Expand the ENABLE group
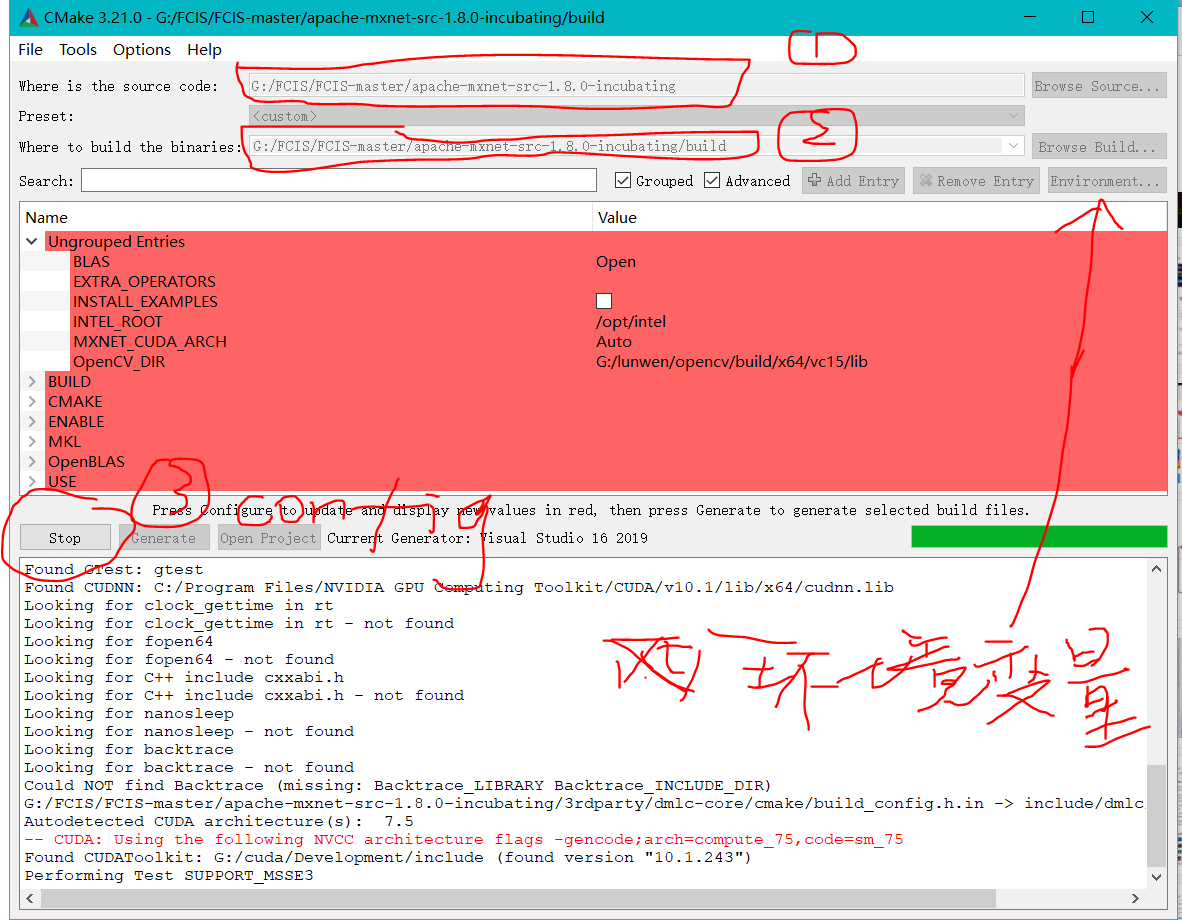The width and height of the screenshot is (1182, 920). (32, 422)
